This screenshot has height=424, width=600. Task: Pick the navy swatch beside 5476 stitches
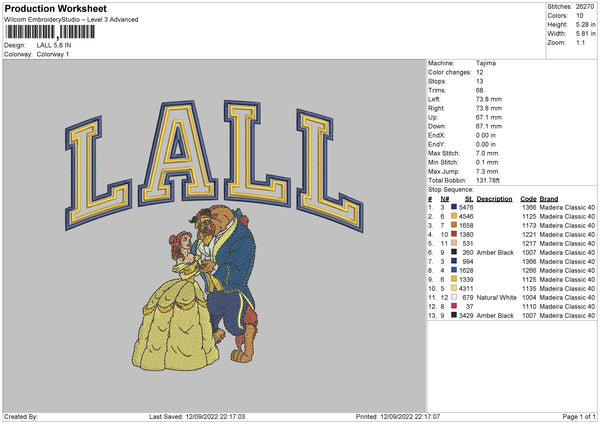454,207
